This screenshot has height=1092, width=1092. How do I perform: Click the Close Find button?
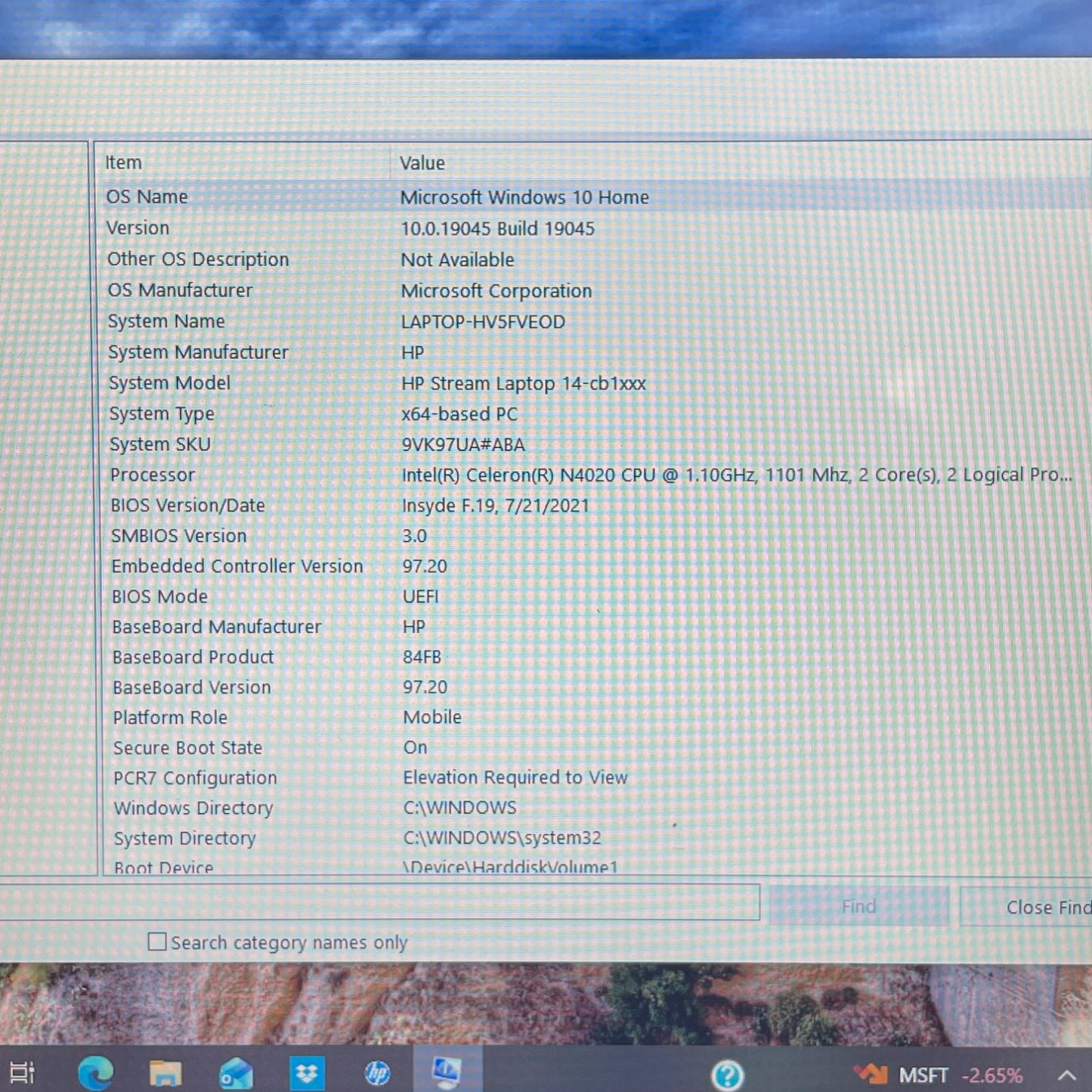point(1025,907)
